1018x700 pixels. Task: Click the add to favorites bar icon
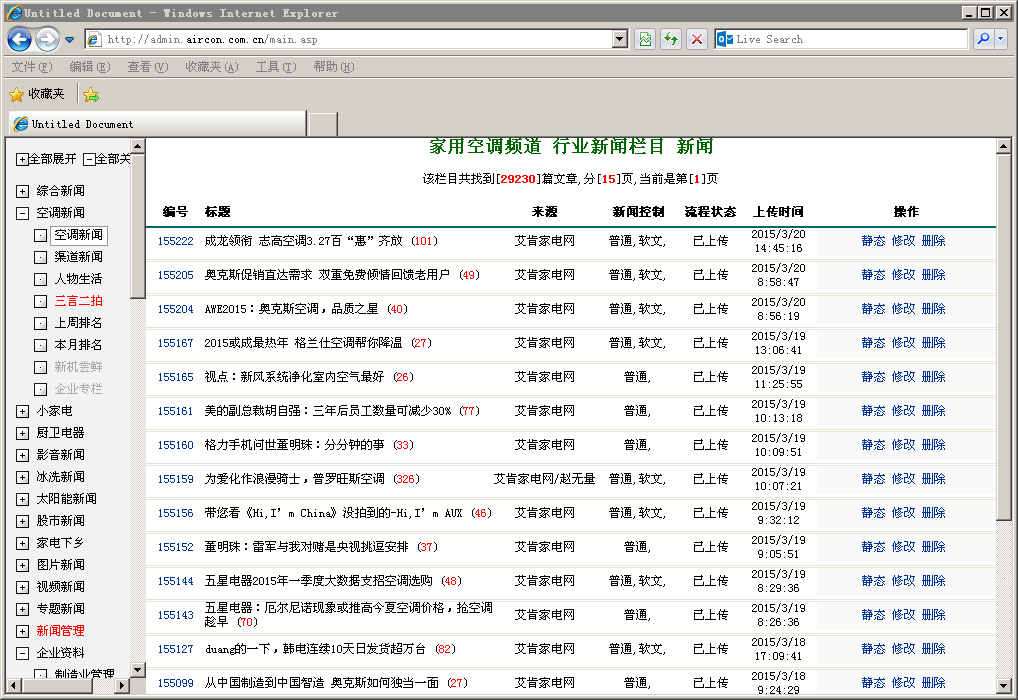[x=91, y=95]
